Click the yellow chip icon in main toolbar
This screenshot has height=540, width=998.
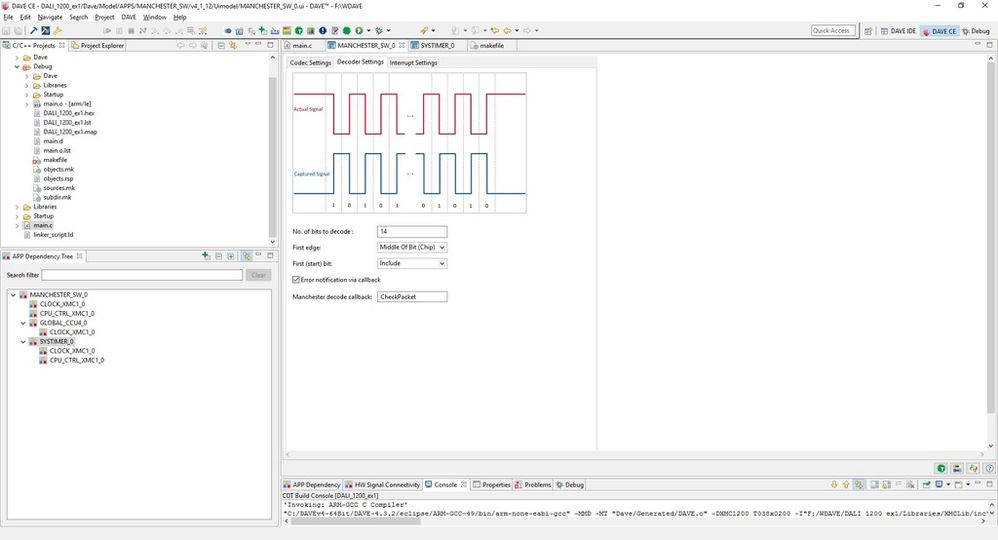[x=287, y=30]
